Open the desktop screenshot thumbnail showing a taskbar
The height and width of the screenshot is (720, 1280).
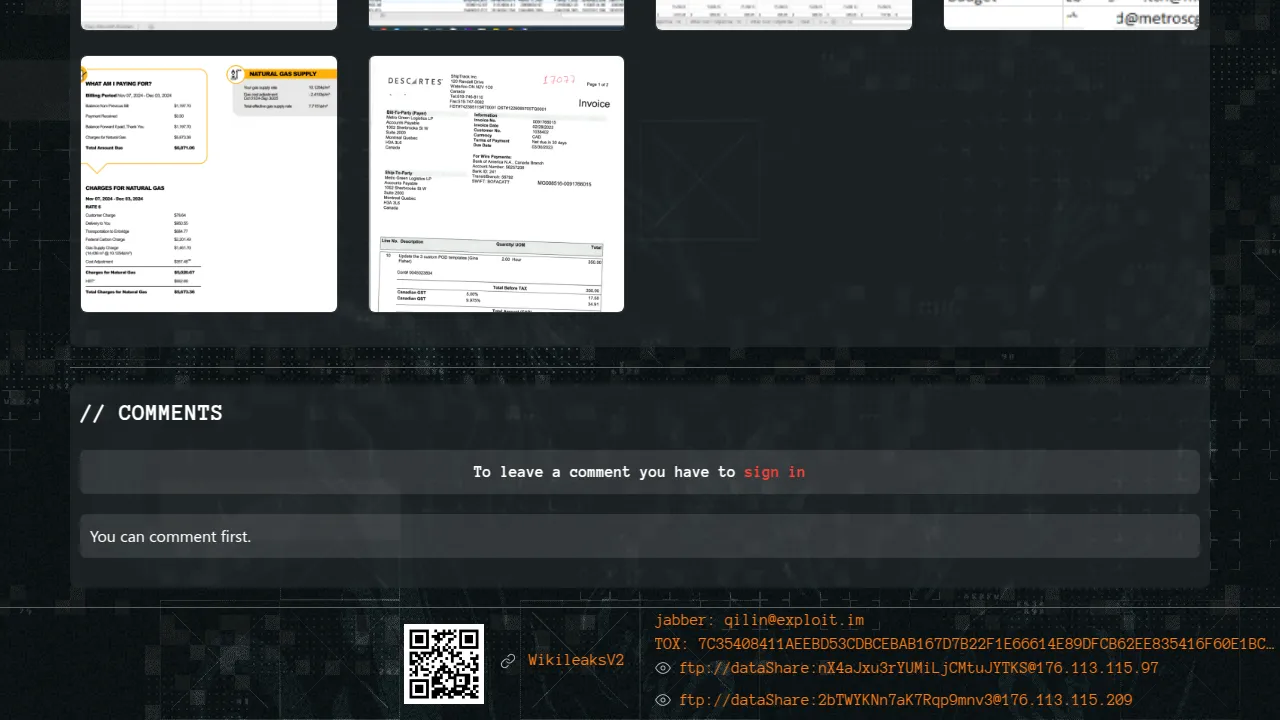pos(497,14)
